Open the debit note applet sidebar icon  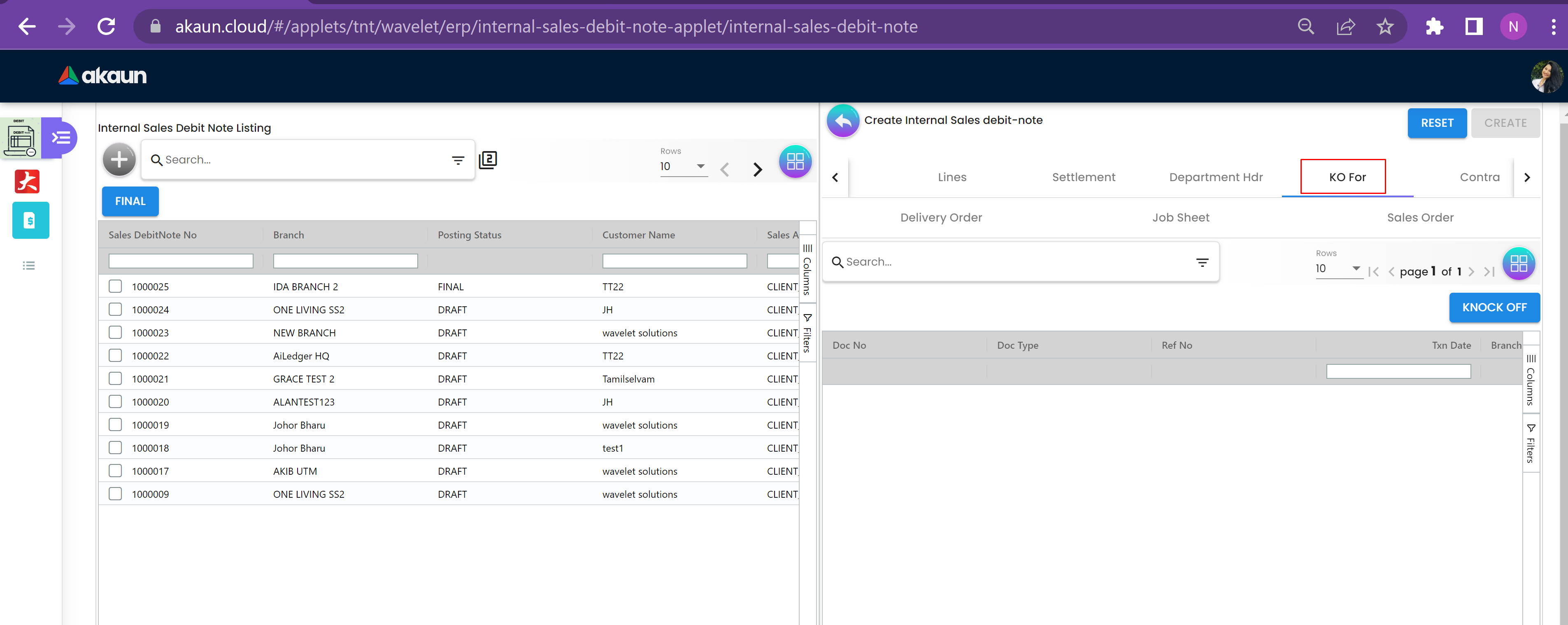tap(20, 138)
